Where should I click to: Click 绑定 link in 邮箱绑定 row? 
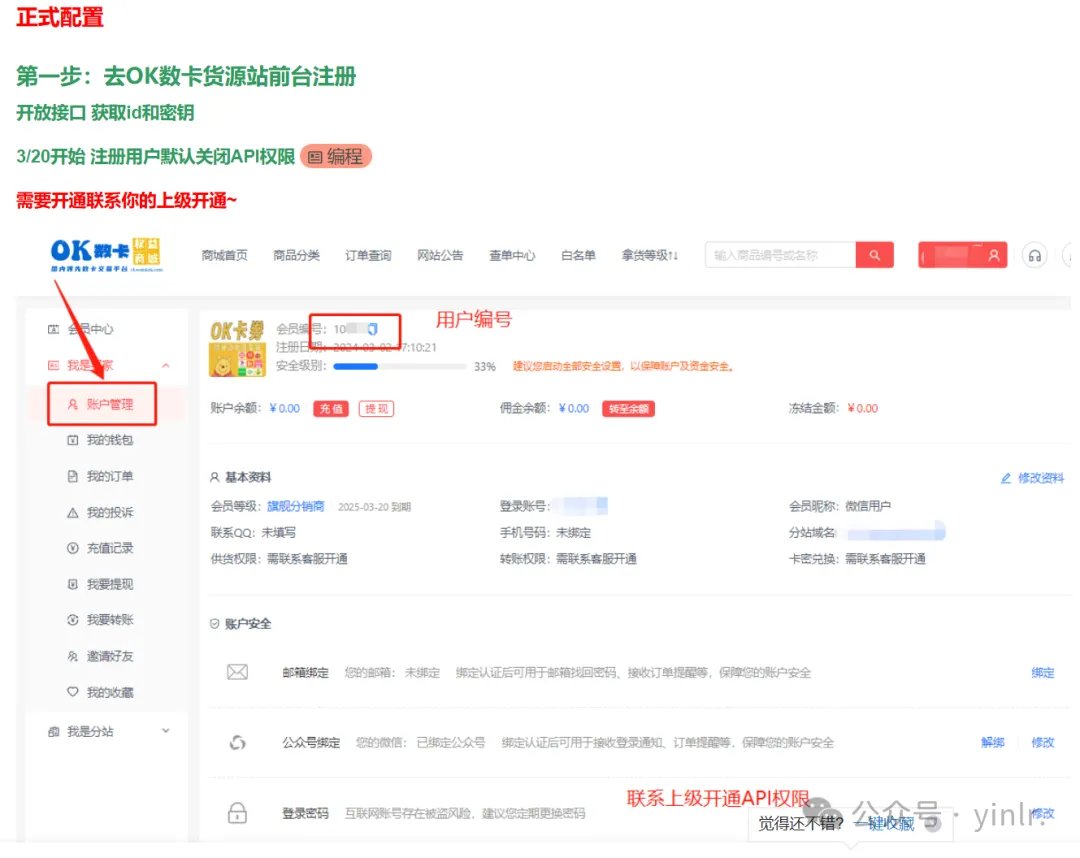point(1043,673)
